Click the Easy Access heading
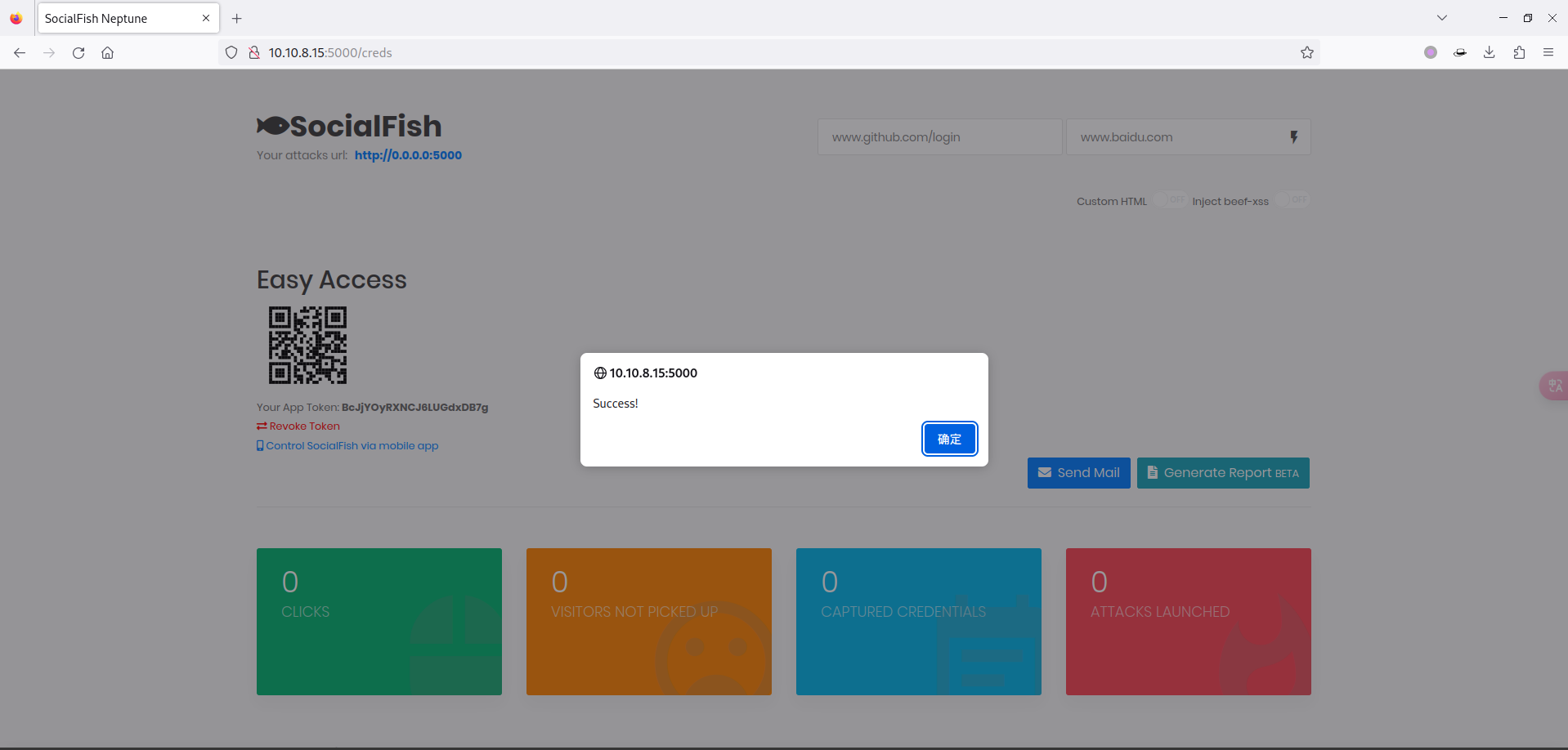Viewport: 1568px width, 750px height. (332, 280)
